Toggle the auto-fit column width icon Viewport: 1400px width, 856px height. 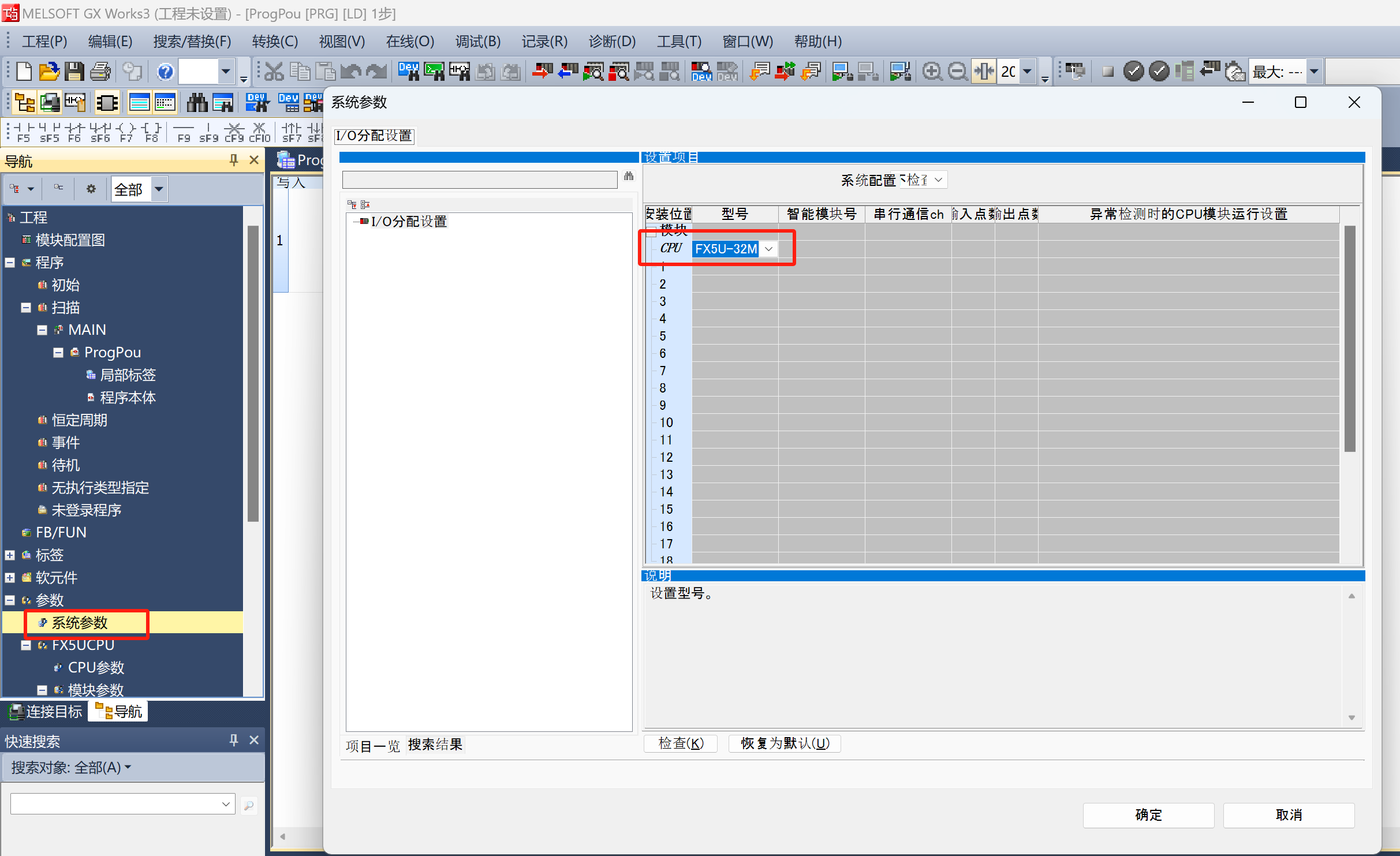984,72
